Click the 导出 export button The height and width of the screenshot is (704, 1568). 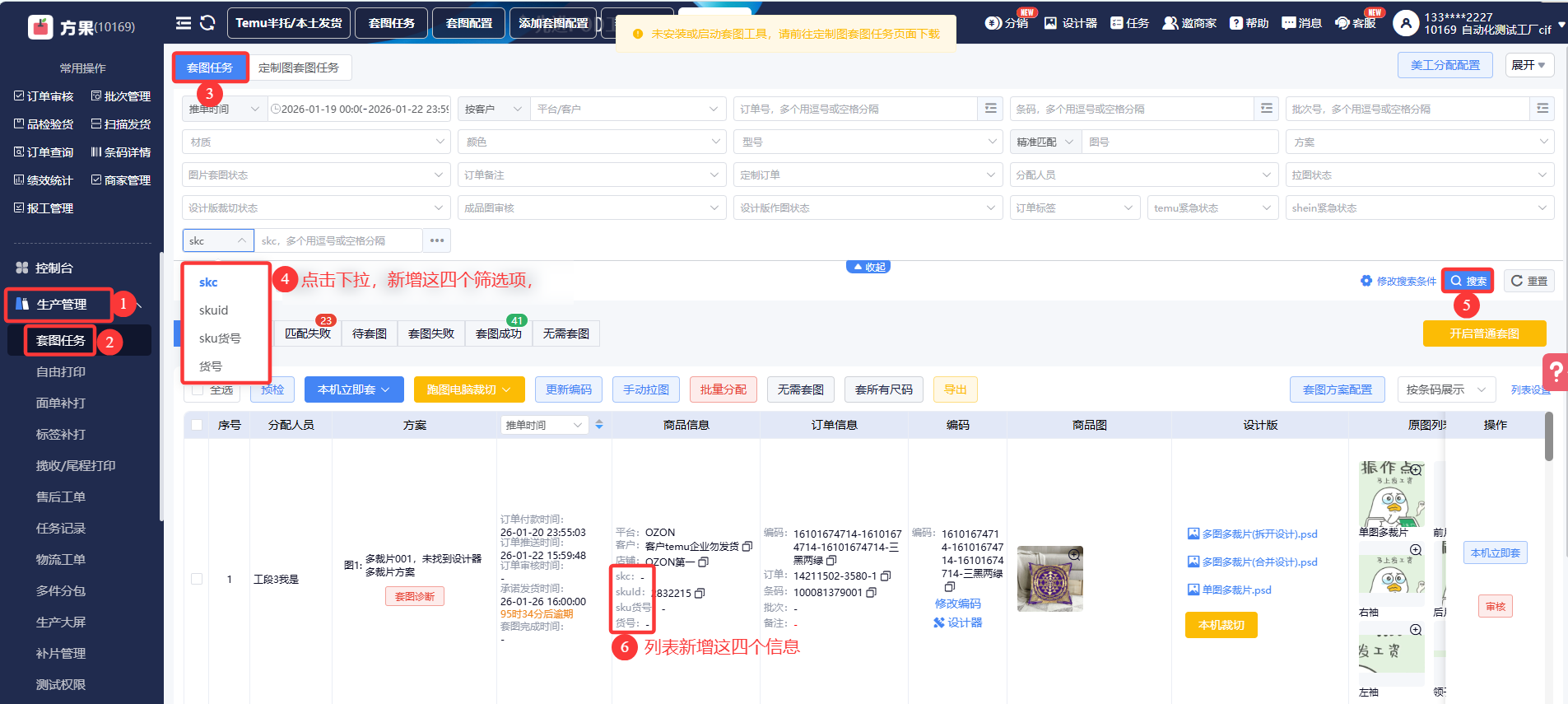(956, 389)
